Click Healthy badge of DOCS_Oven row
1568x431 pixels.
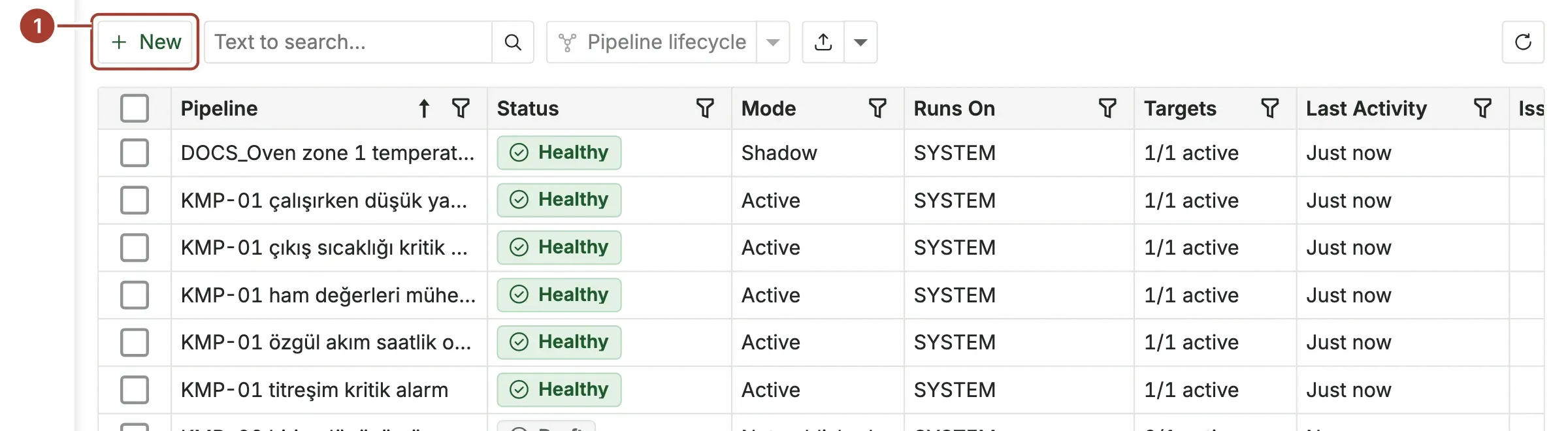(x=559, y=153)
